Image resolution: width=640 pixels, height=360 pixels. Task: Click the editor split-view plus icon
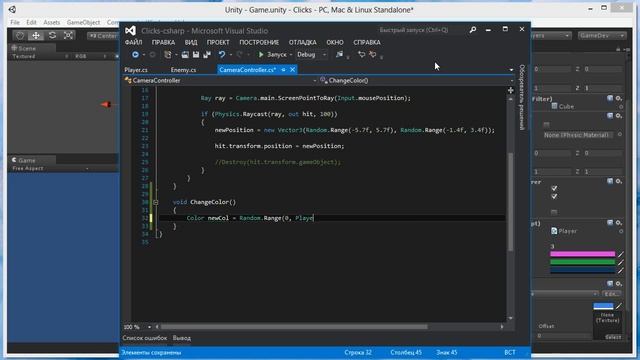511,90
